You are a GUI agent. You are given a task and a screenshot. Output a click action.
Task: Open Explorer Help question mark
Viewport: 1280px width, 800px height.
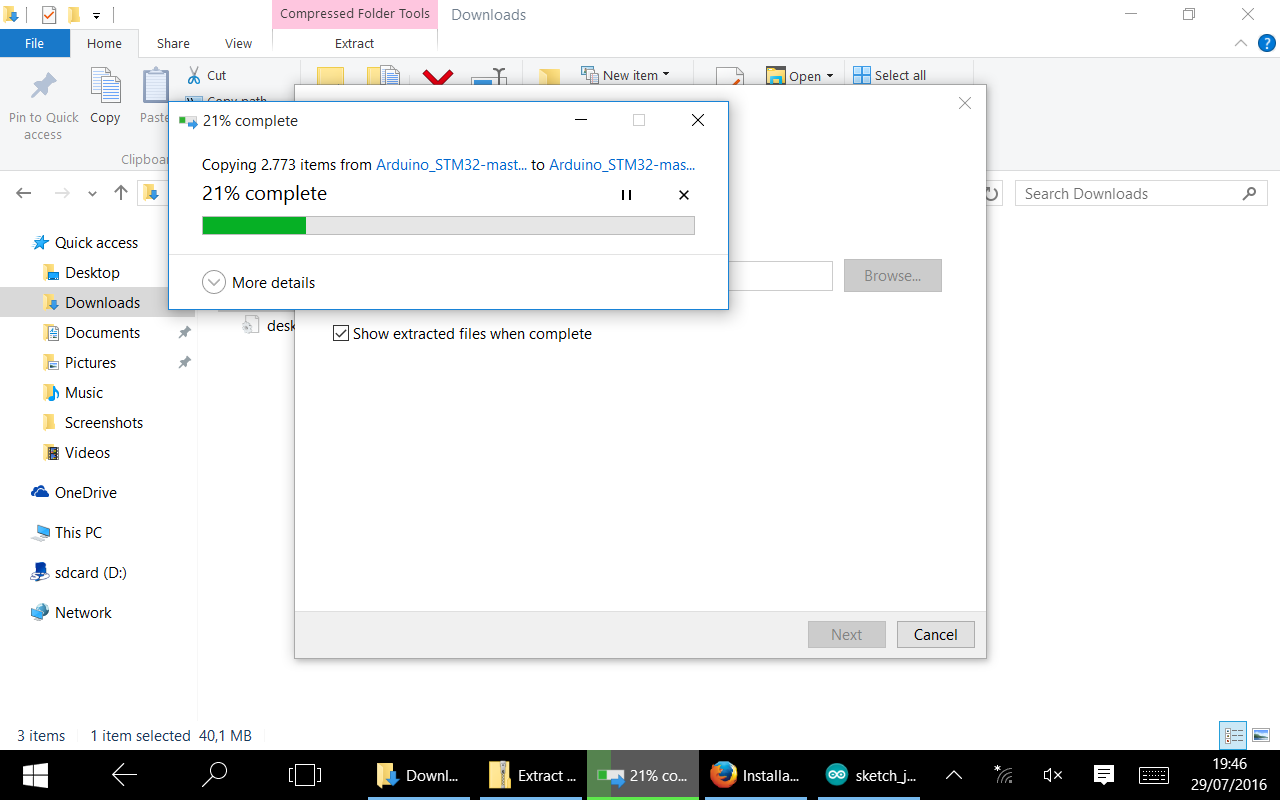click(1266, 43)
